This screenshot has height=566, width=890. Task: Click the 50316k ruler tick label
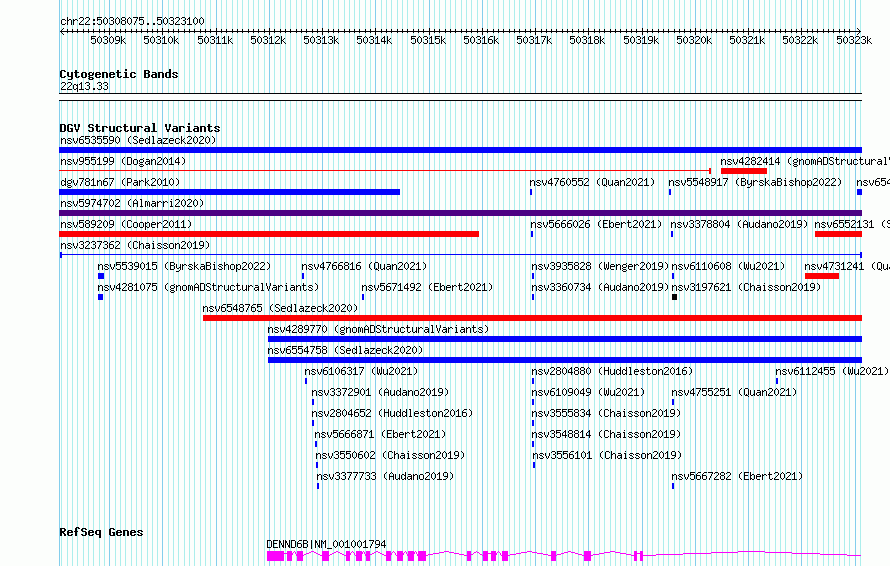[x=481, y=40]
